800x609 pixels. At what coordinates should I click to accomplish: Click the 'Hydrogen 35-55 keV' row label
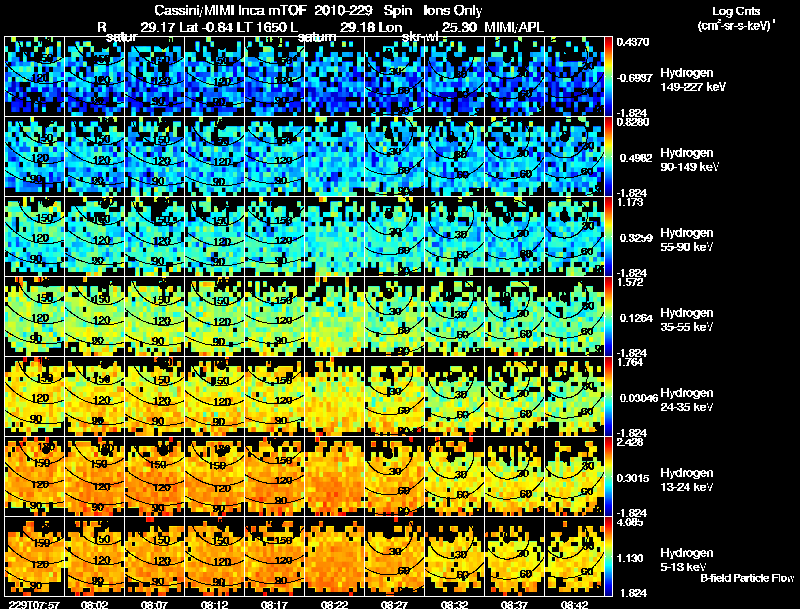[687, 320]
